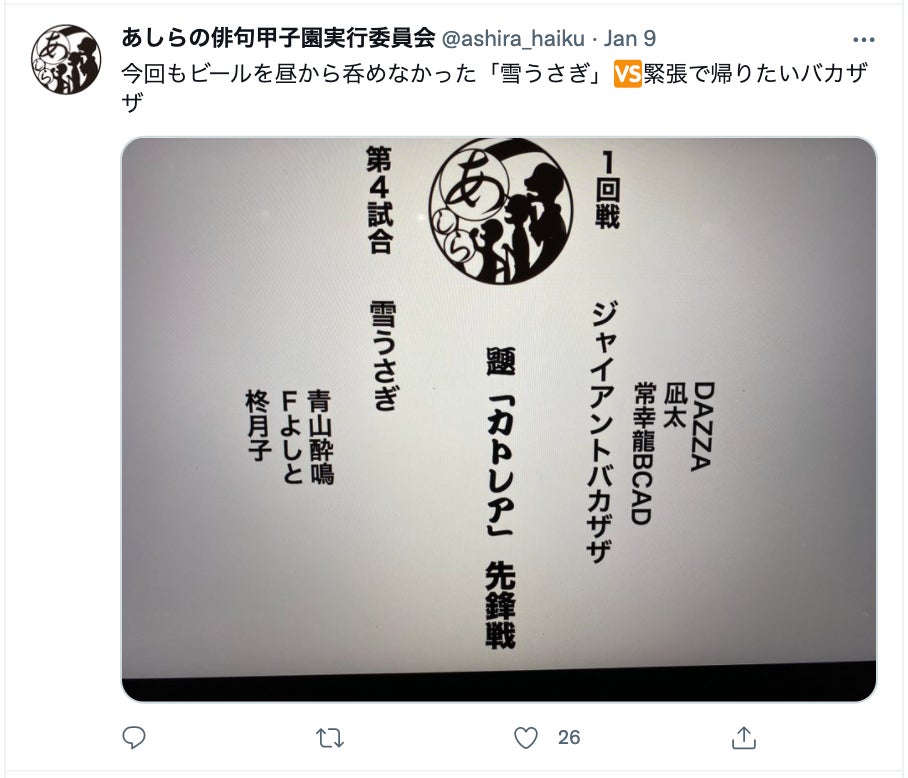908x778 pixels.
Task: Click the tweet text about 雪うさぎ
Action: click(495, 87)
